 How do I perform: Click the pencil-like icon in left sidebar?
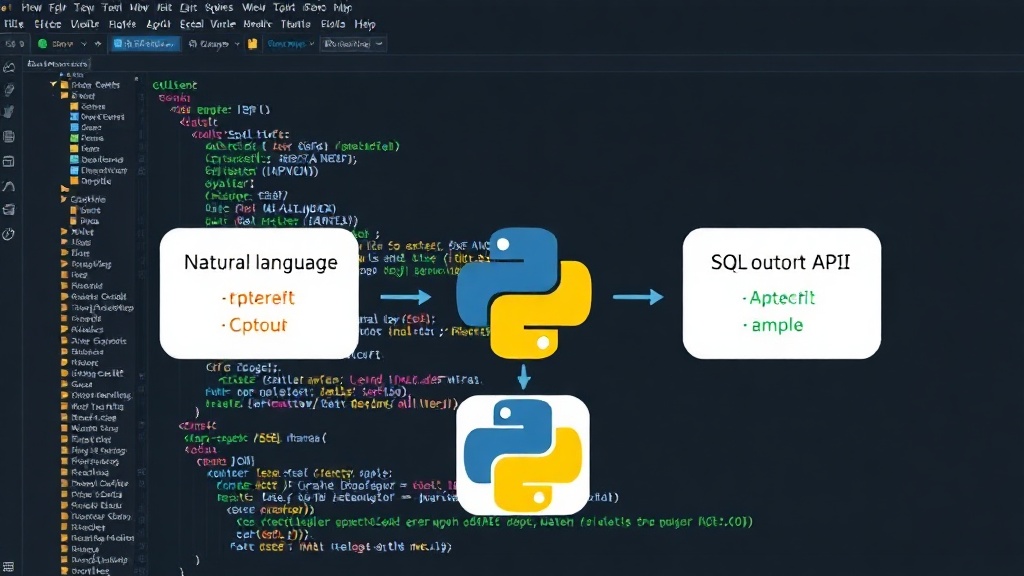(x=9, y=90)
